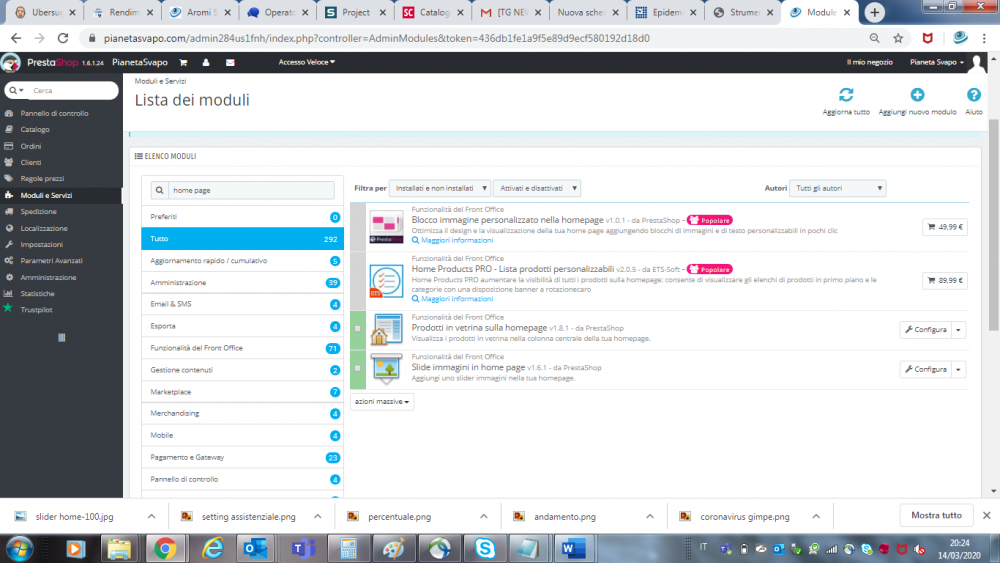Screen dimensions: 1000x563
Task: Open Internet Explorer from the taskbar
Action: point(212,548)
